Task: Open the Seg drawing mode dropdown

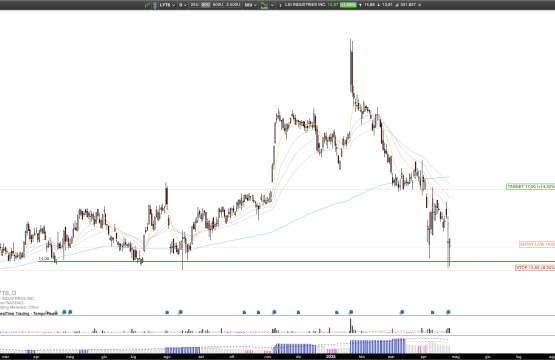Action: (250, 5)
